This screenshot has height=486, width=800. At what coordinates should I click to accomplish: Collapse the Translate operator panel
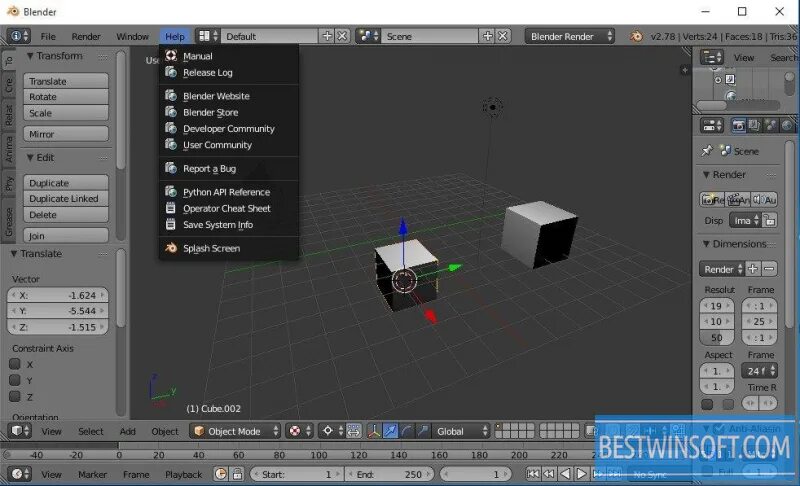click(x=14, y=254)
